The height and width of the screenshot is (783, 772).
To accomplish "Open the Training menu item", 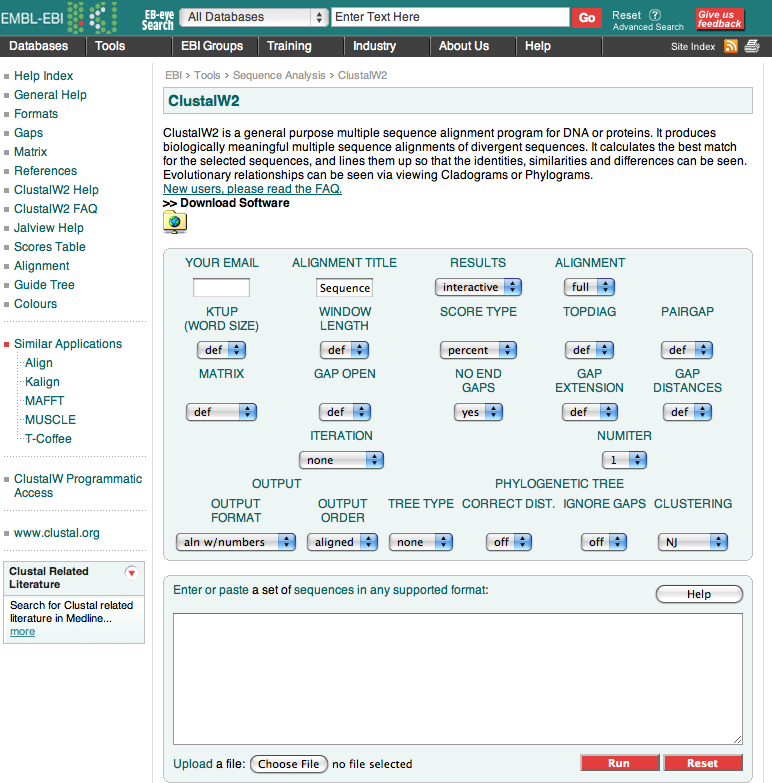I will [x=289, y=46].
